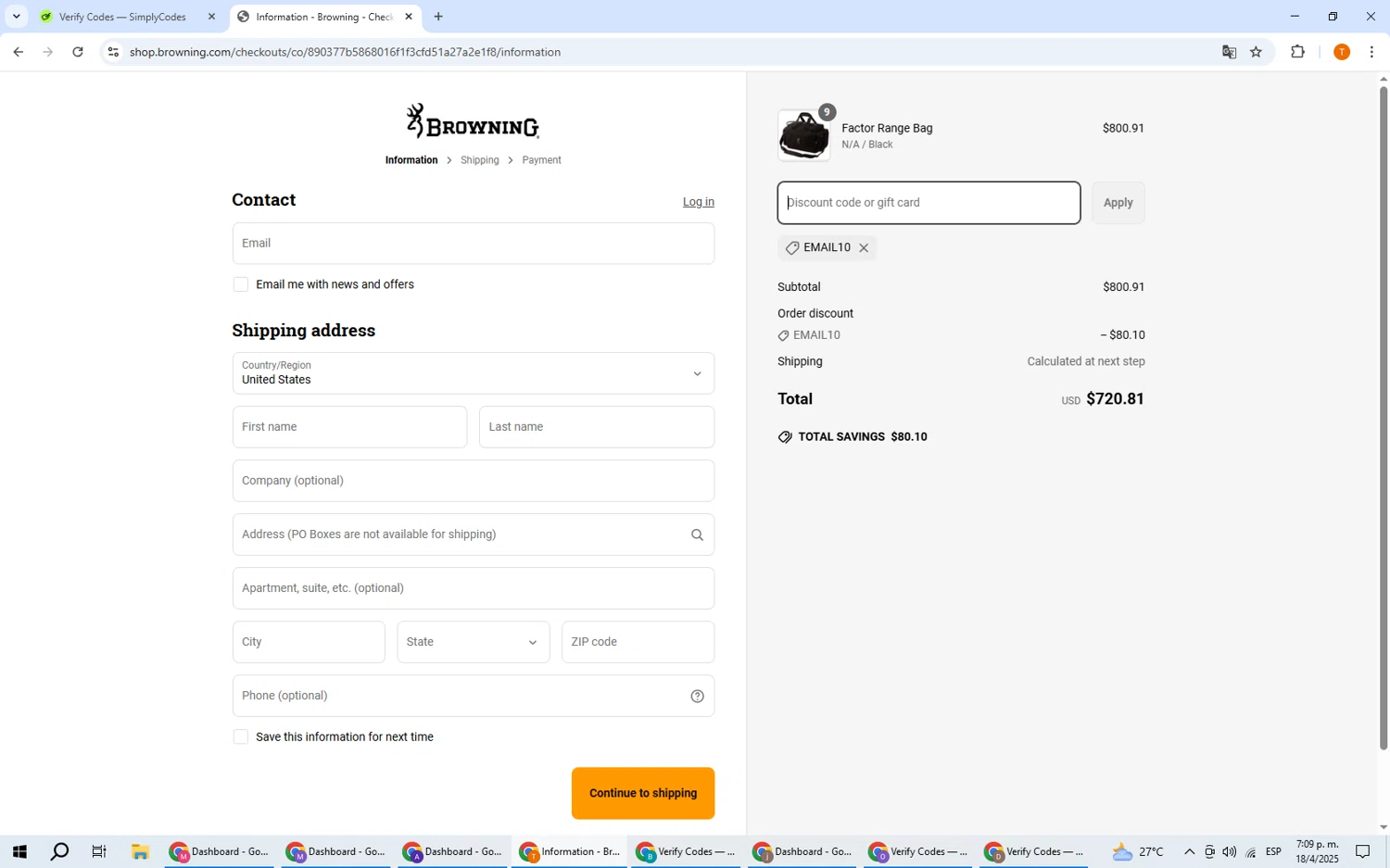This screenshot has height=868, width=1390.
Task: Focus the City field
Action: (309, 642)
